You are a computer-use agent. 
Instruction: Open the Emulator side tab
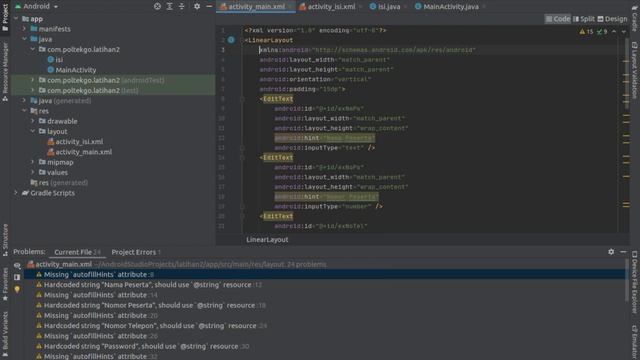[x=635, y=342]
